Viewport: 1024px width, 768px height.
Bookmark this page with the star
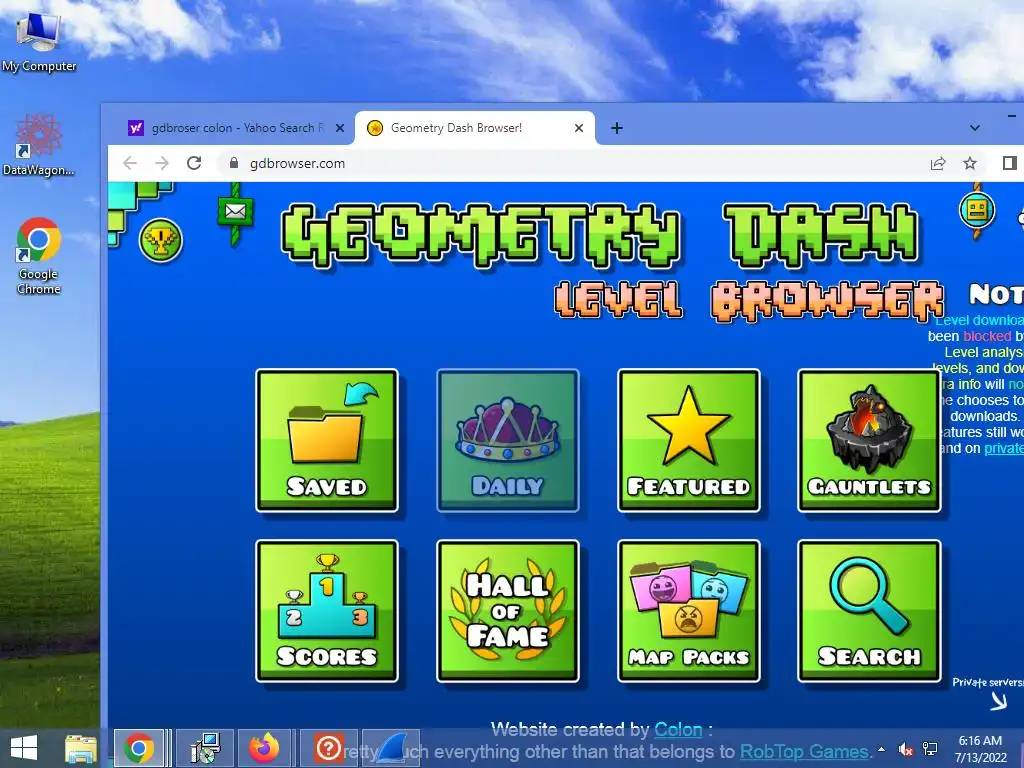(970, 163)
